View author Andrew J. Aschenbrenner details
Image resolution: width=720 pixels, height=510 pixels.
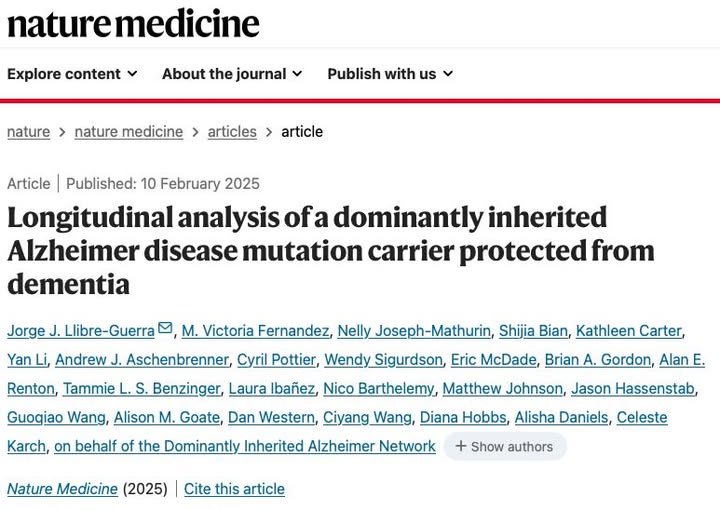click(143, 360)
